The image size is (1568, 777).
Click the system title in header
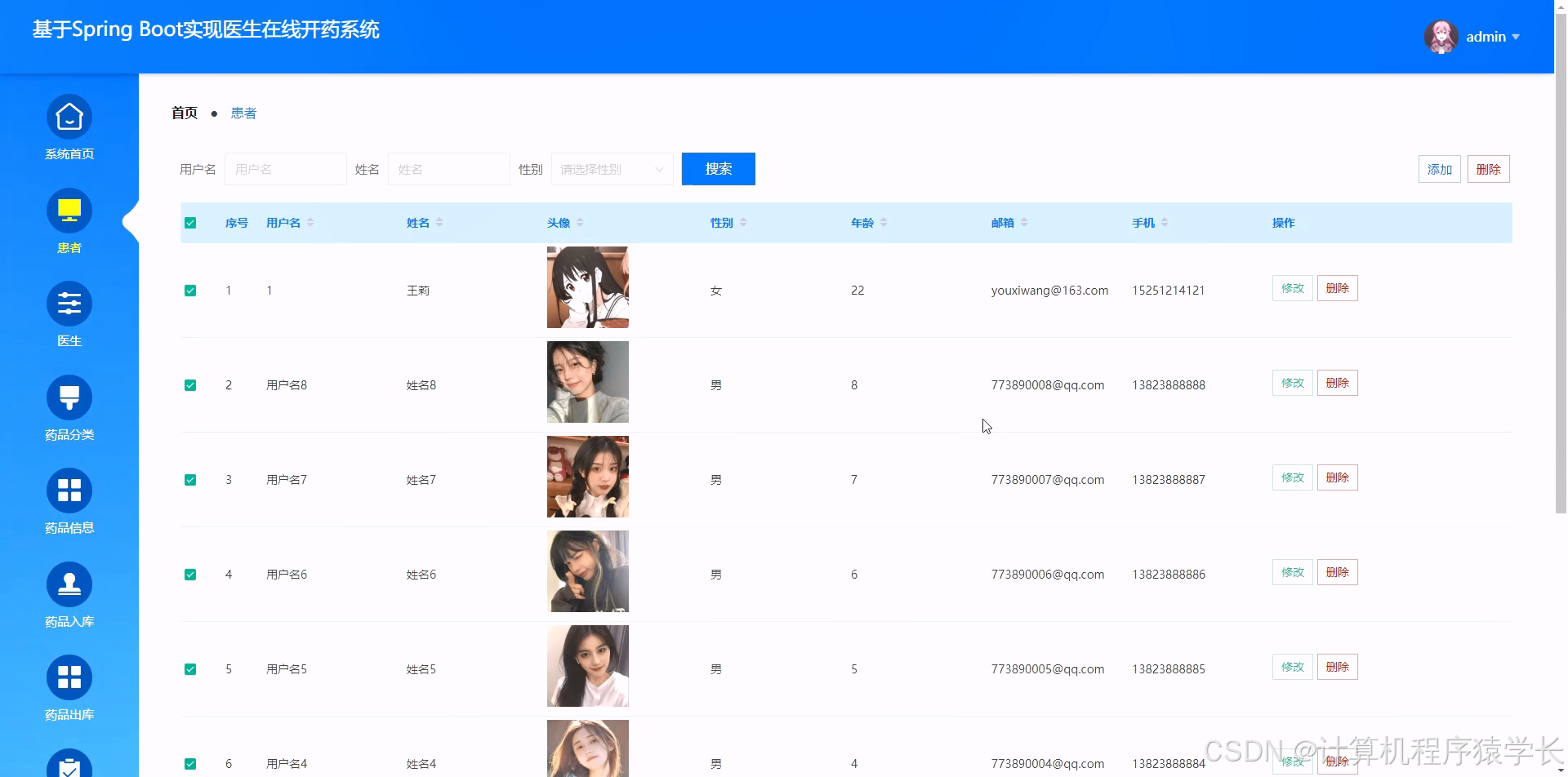point(206,29)
